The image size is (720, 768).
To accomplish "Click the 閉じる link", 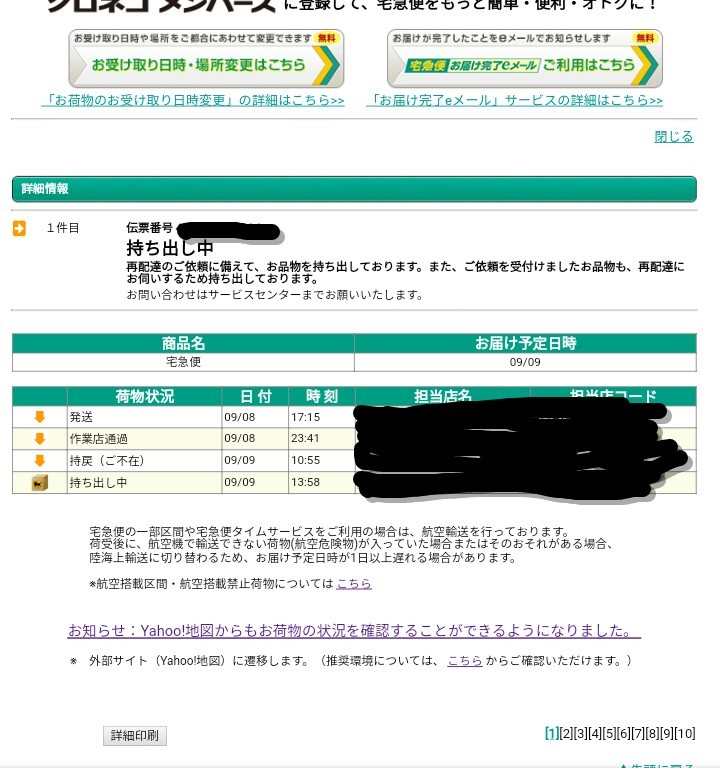I will (x=674, y=136).
